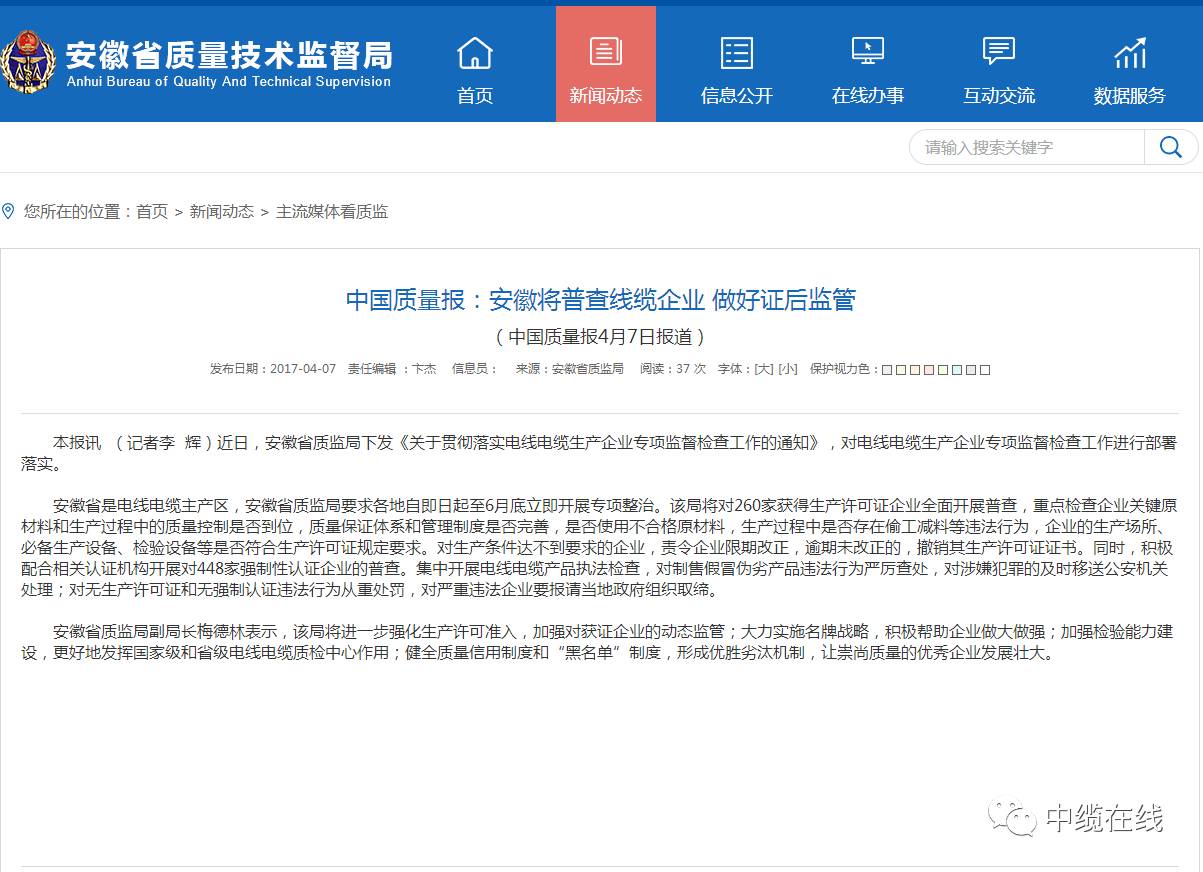
Task: Click the 来源：安徽省质监局 text
Action: click(569, 369)
